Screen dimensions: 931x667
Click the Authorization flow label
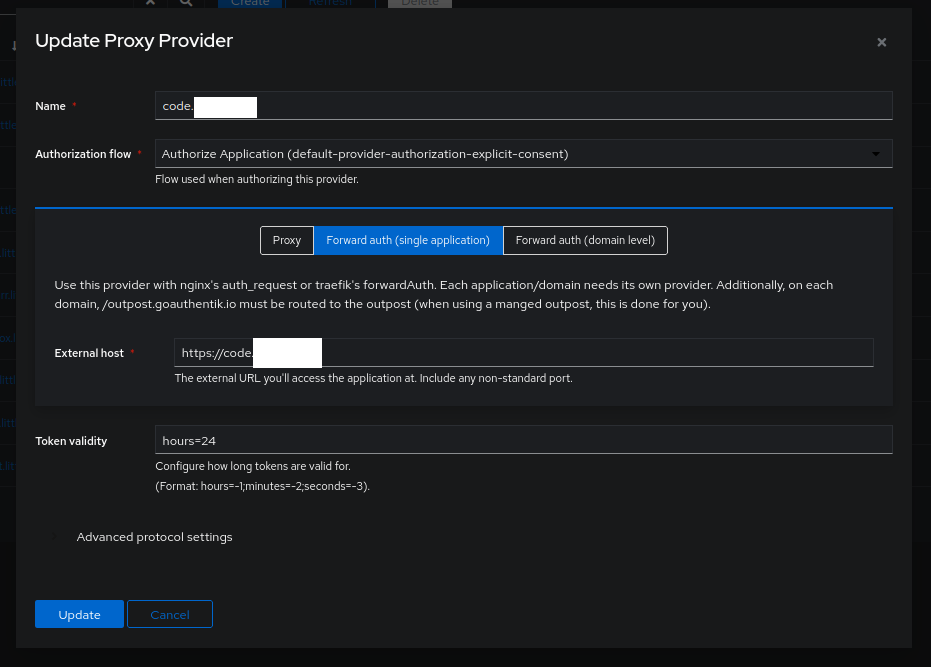[x=83, y=154]
